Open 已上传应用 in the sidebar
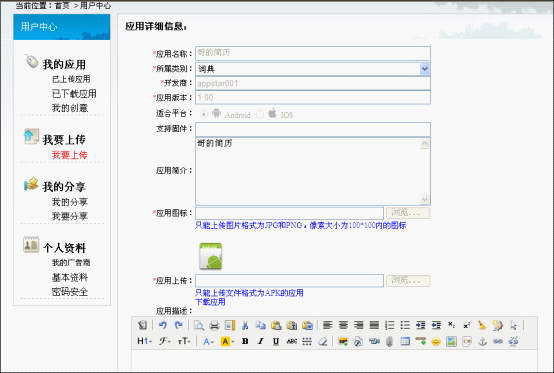Viewport: 554px width, 373px height. 71,79
